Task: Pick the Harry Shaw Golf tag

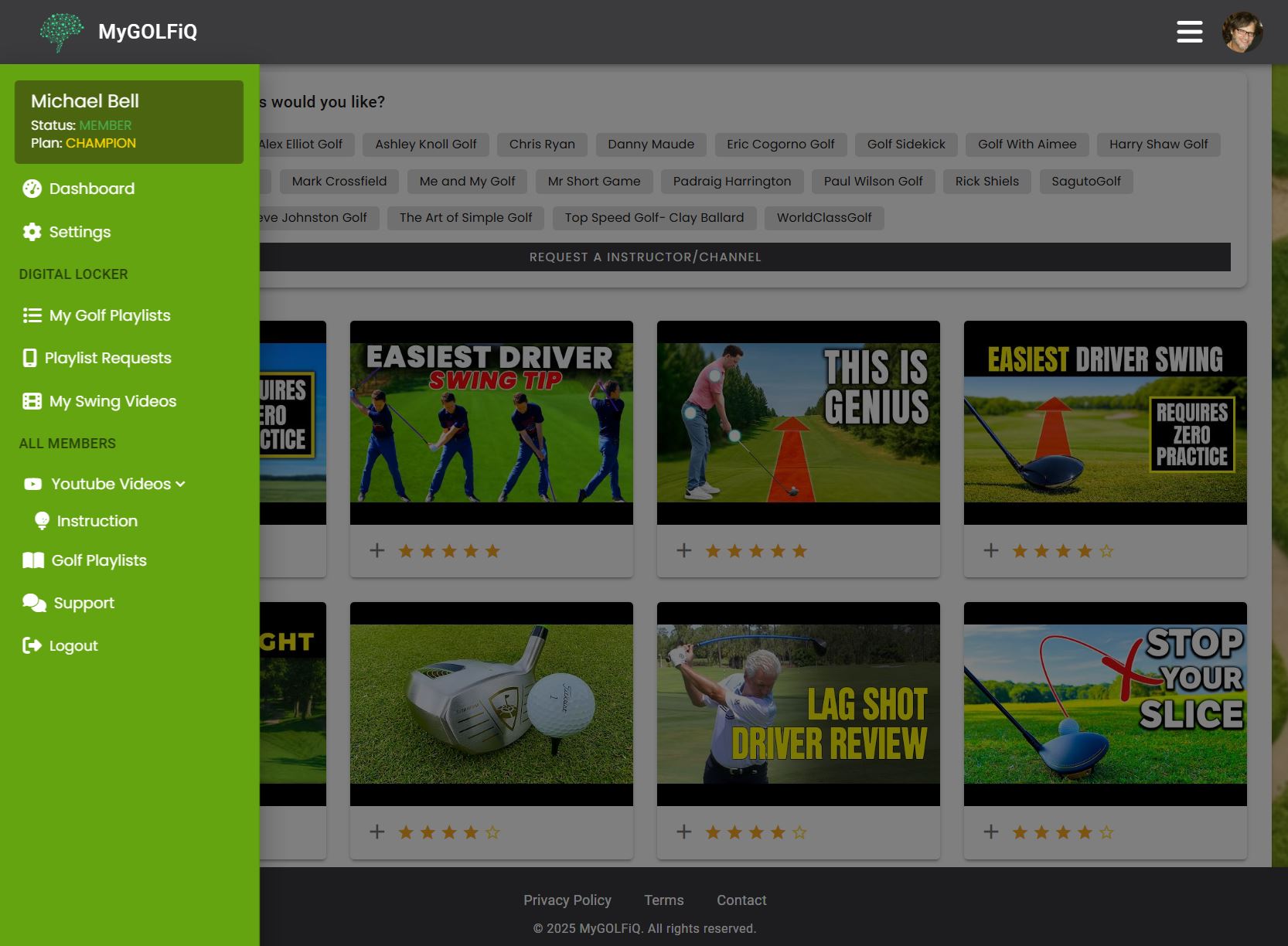Action: point(1159,145)
